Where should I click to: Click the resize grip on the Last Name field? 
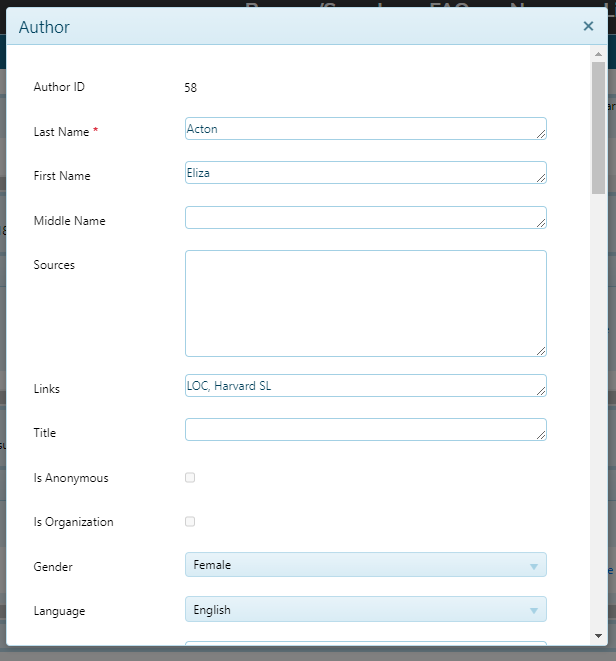(541, 134)
